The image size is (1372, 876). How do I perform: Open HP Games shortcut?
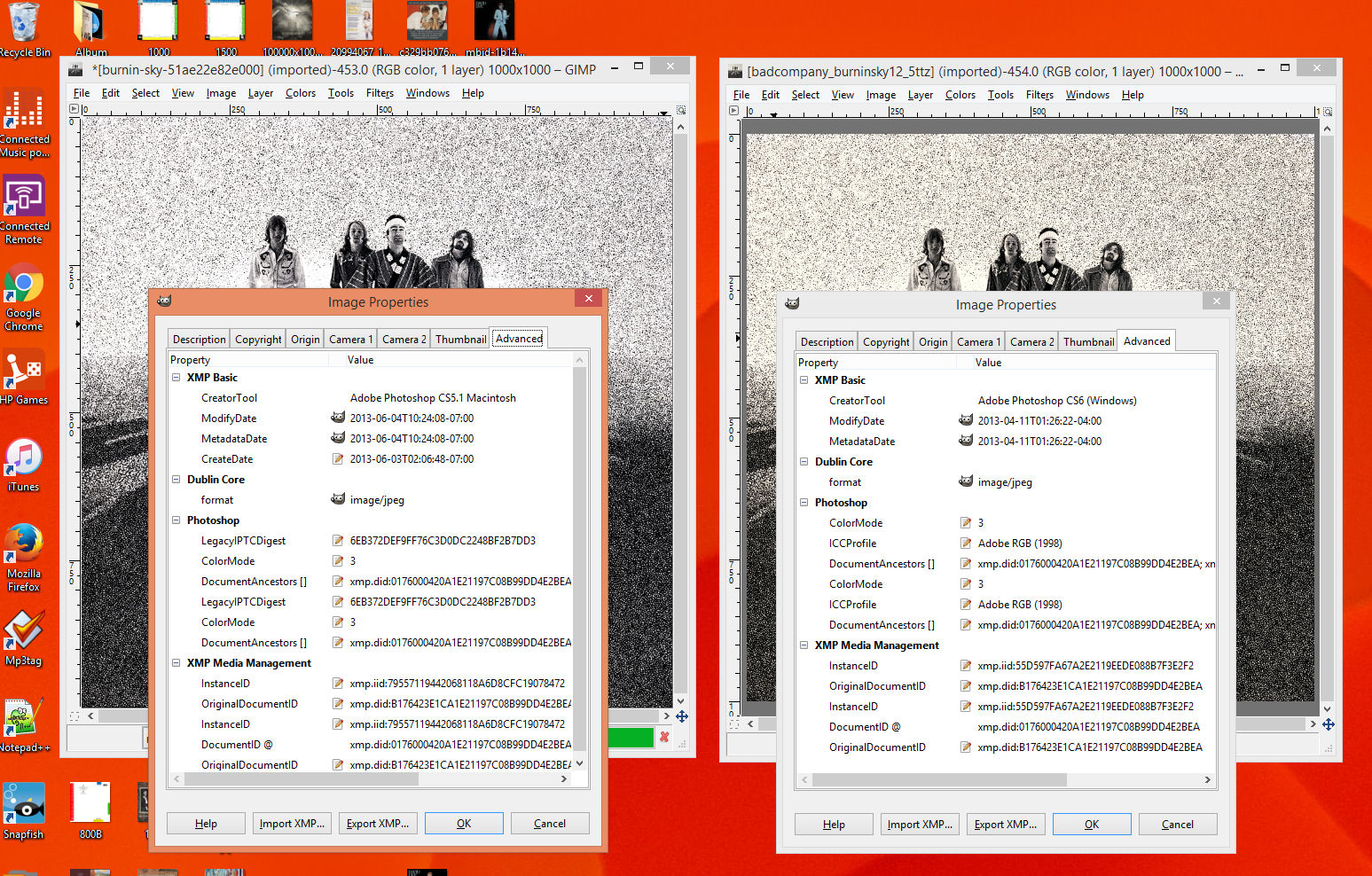(x=24, y=378)
